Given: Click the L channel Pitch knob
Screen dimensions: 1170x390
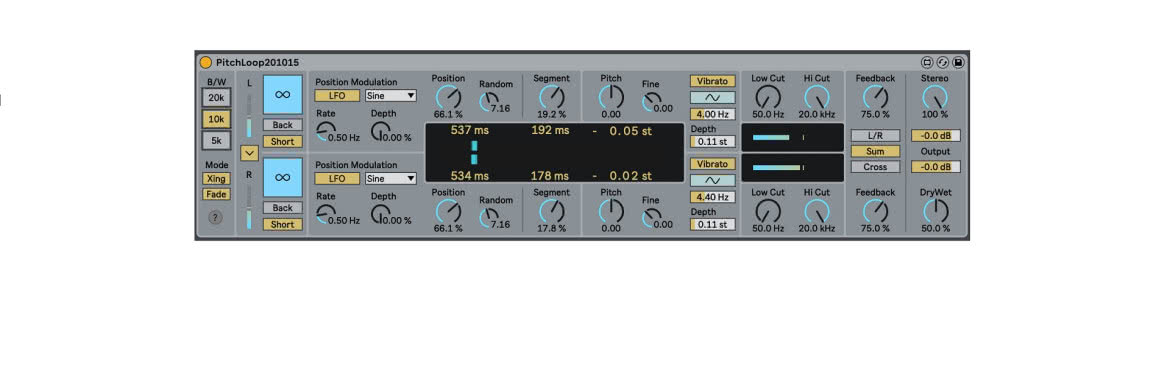Looking at the screenshot, I should 611,97.
